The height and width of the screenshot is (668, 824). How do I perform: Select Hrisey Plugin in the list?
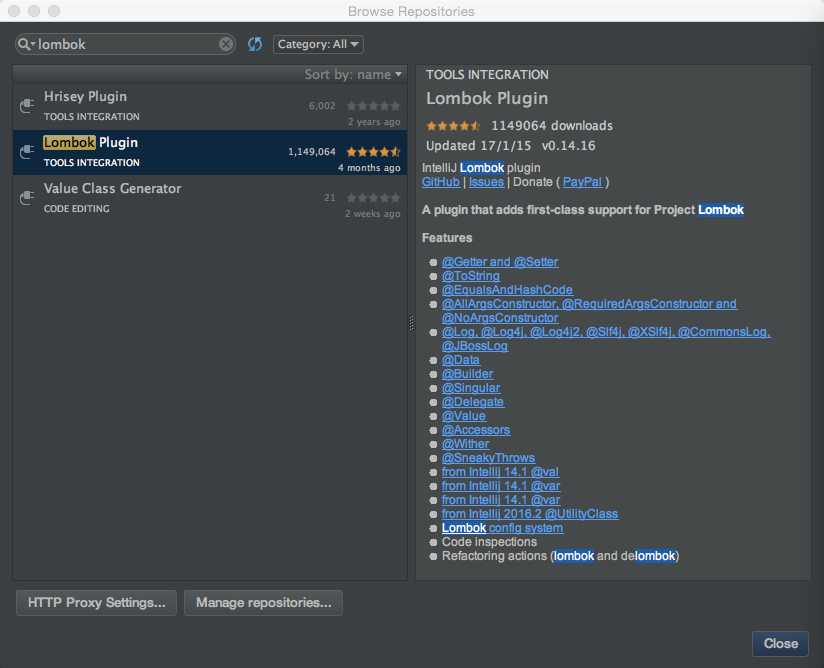[210, 107]
